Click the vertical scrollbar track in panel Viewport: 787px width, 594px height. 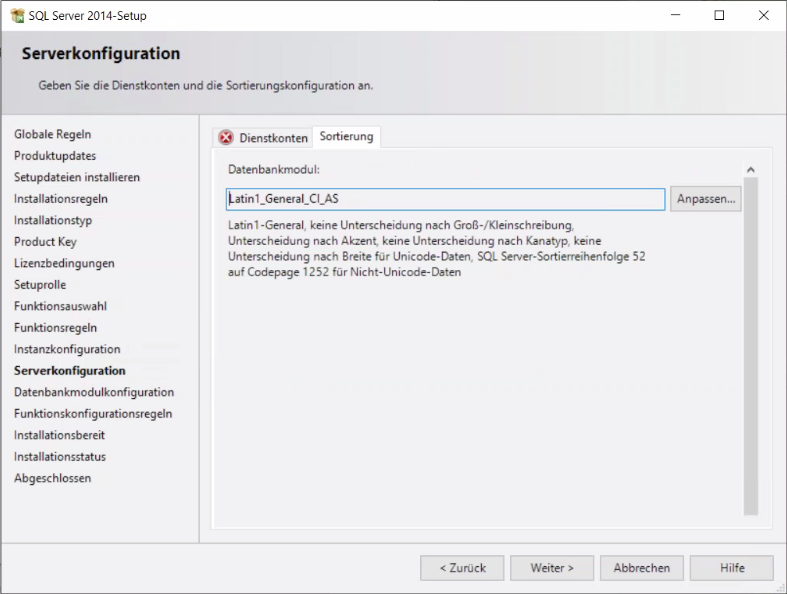pos(751,350)
